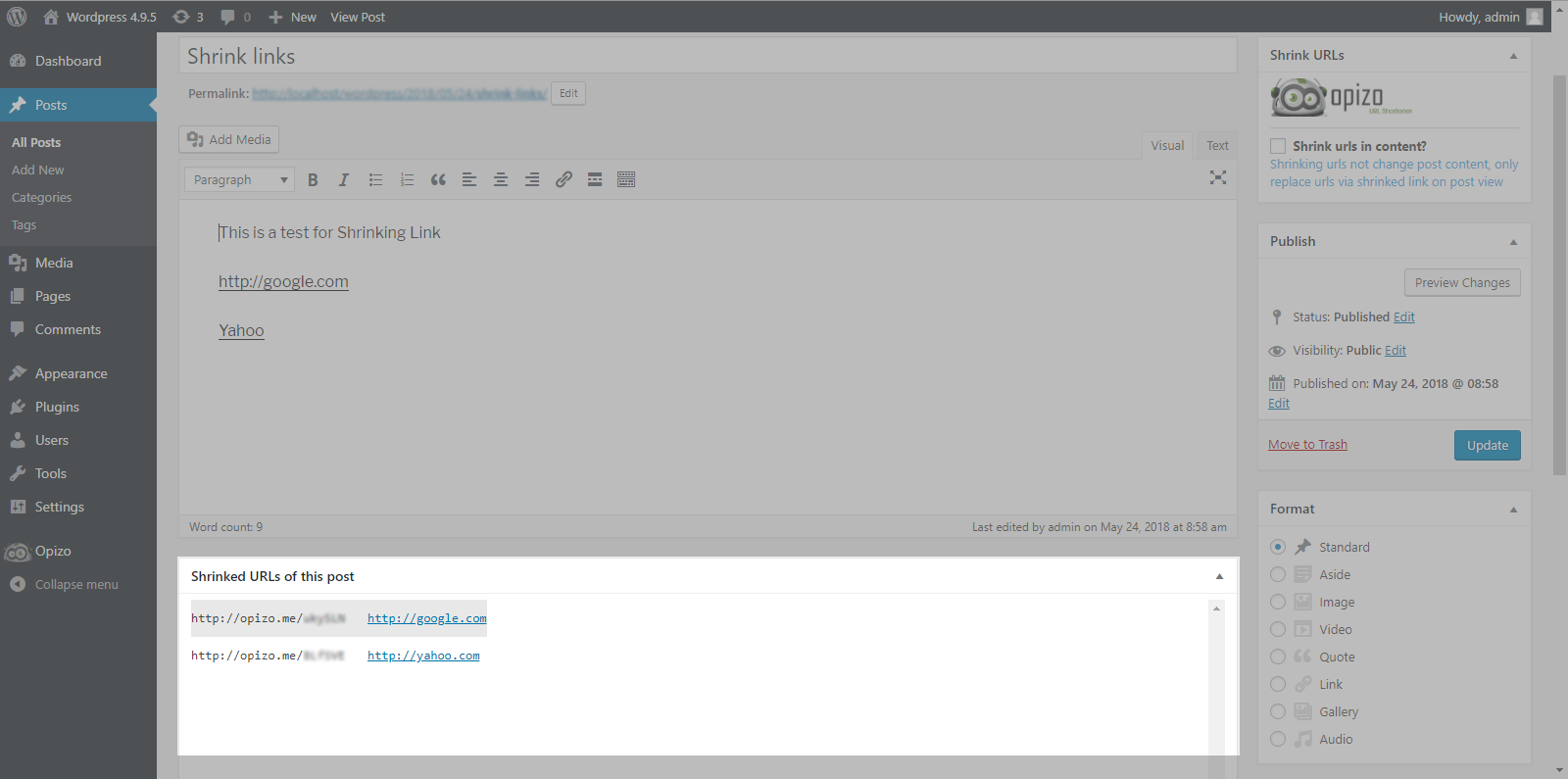This screenshot has width=1568, height=779.
Task: Enable distraction-free writing mode
Action: pyautogui.click(x=1218, y=177)
